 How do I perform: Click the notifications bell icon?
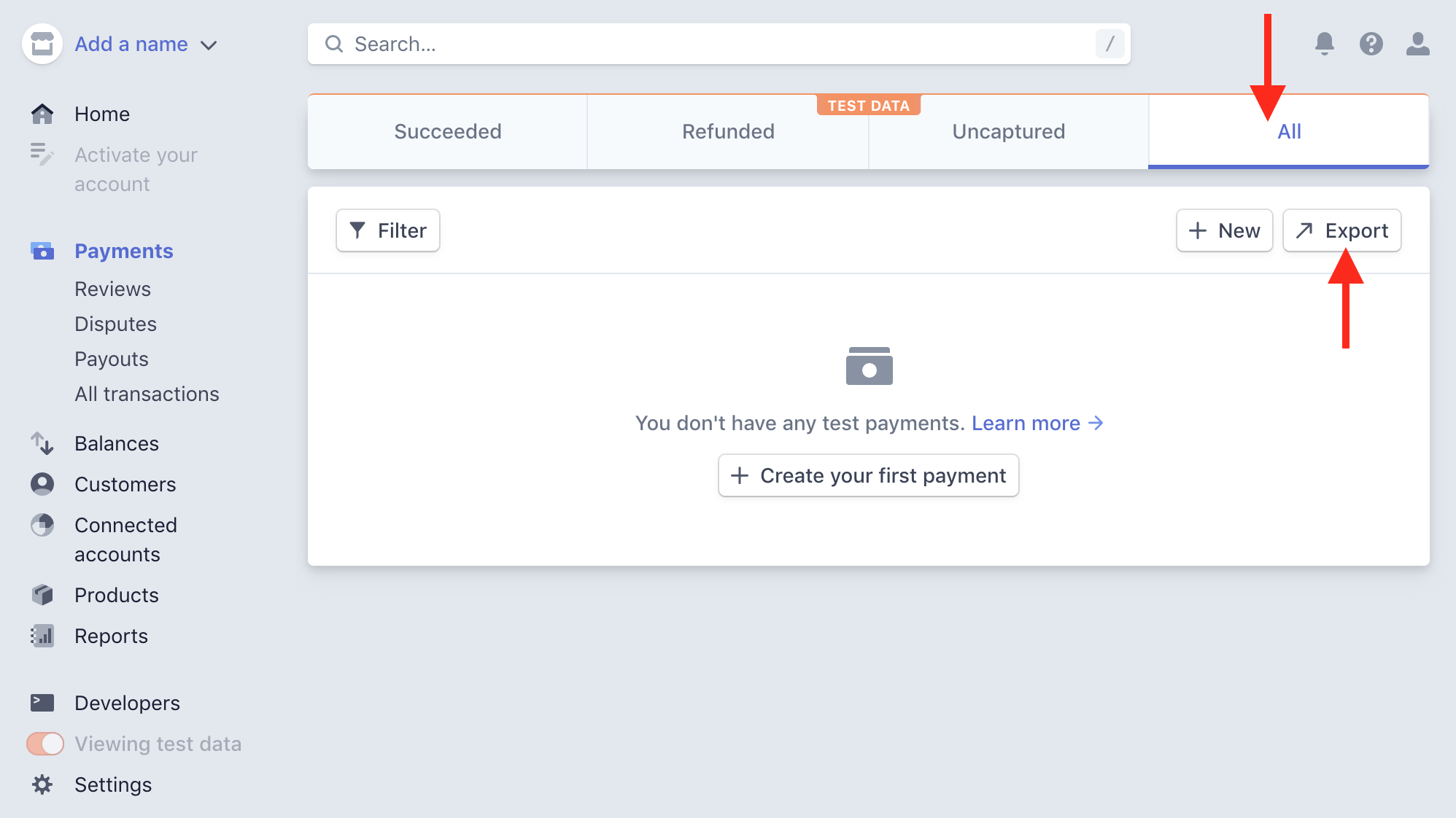[1324, 44]
